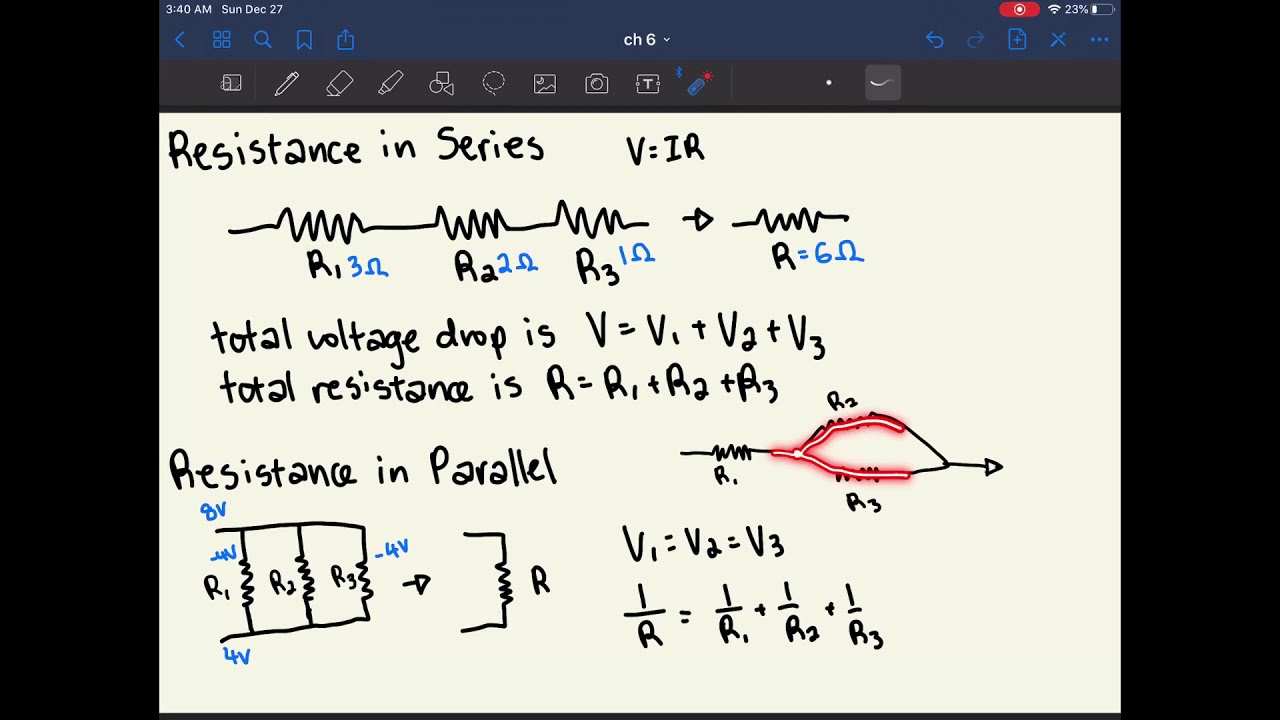Open the page thumbnails grid view
The height and width of the screenshot is (720, 1280).
(x=222, y=40)
